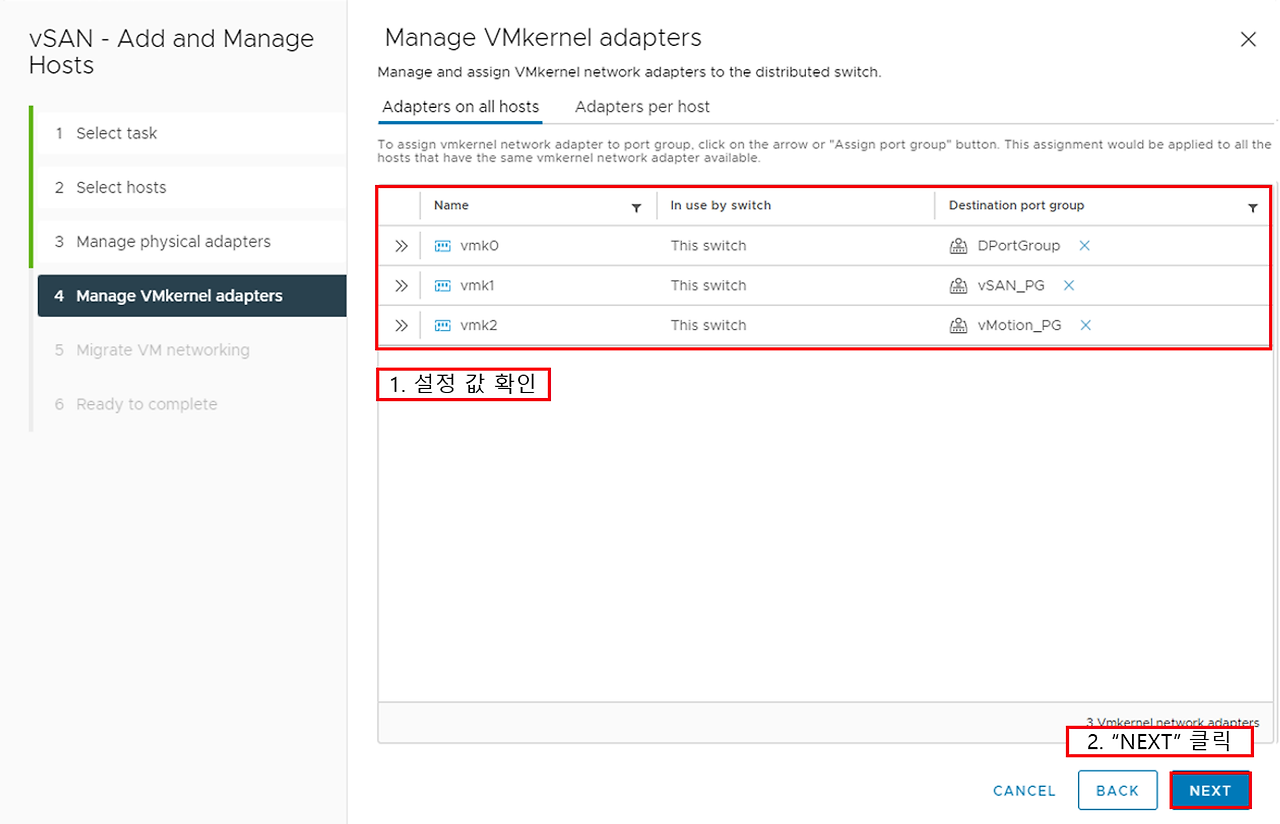Viewport: 1280px width, 824px height.
Task: Expand the vmk0 row double-arrow
Action: tap(401, 246)
